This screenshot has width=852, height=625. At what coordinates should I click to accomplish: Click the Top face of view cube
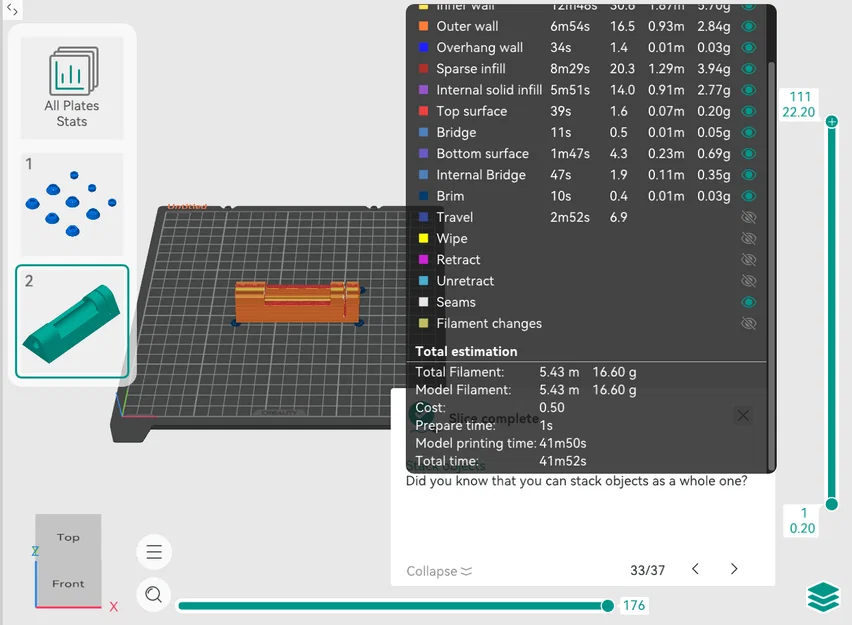click(68, 537)
